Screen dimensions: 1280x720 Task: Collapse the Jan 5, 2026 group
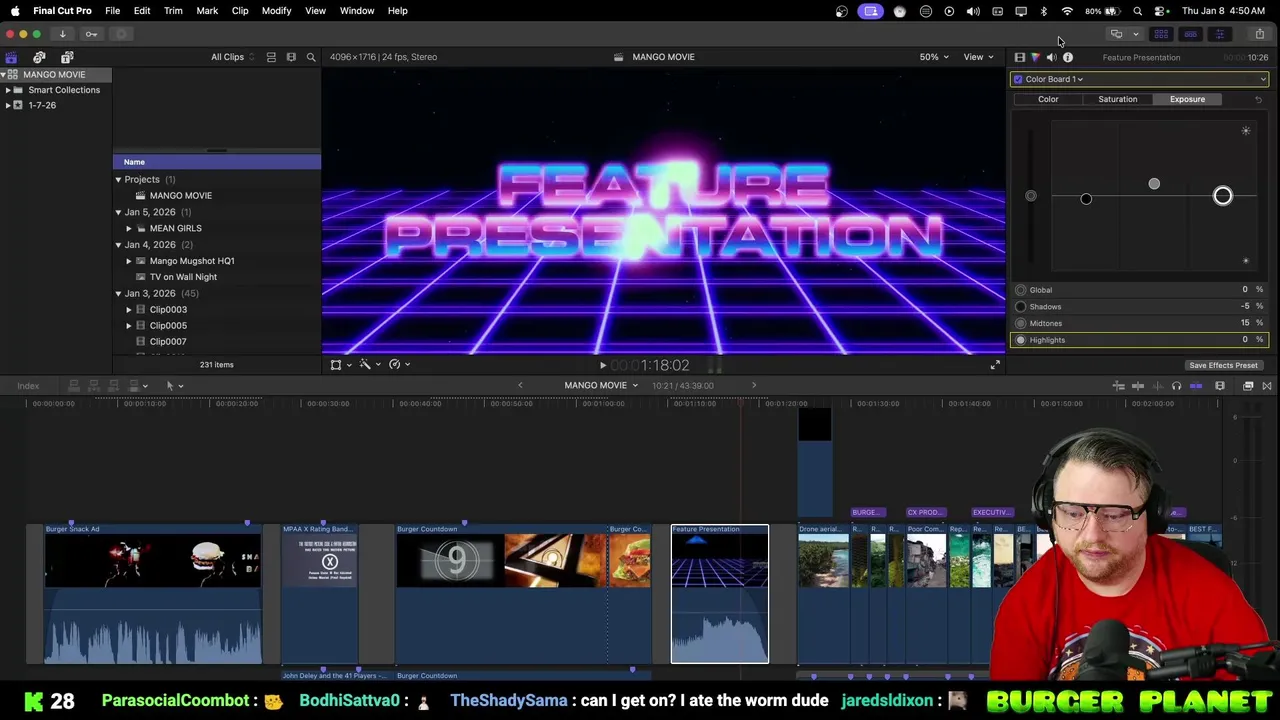click(x=118, y=212)
